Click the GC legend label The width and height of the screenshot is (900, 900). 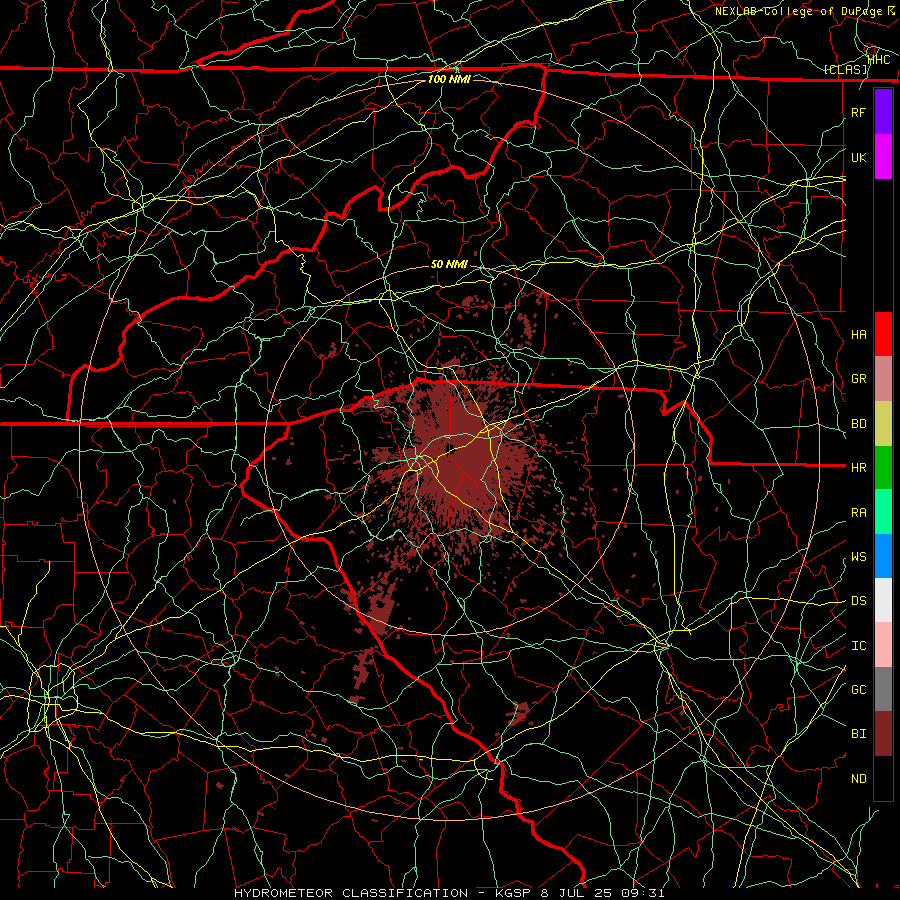(x=858, y=690)
